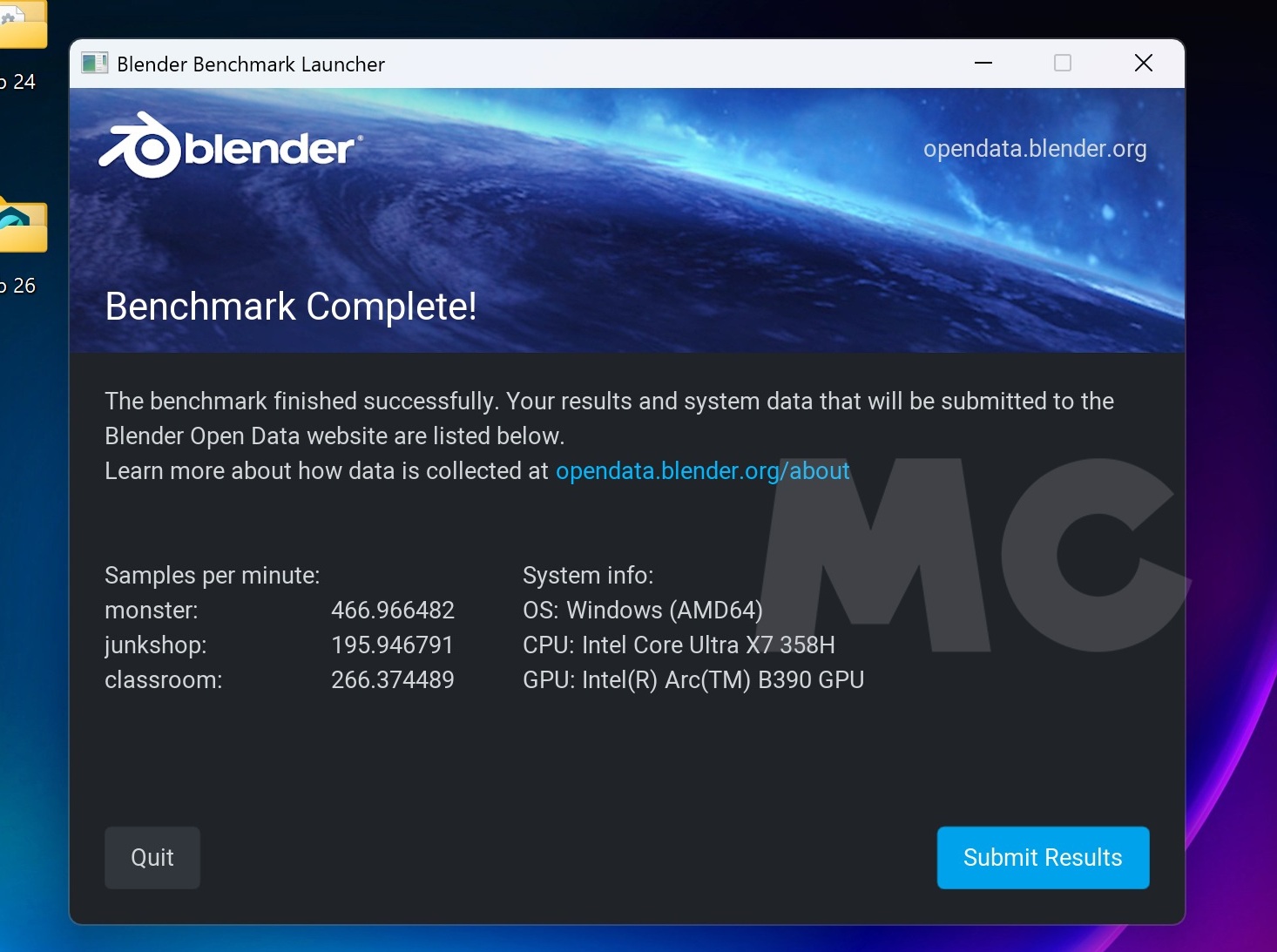Click the Blender Benchmark Launcher title text
This screenshot has width=1277, height=952.
coord(253,64)
